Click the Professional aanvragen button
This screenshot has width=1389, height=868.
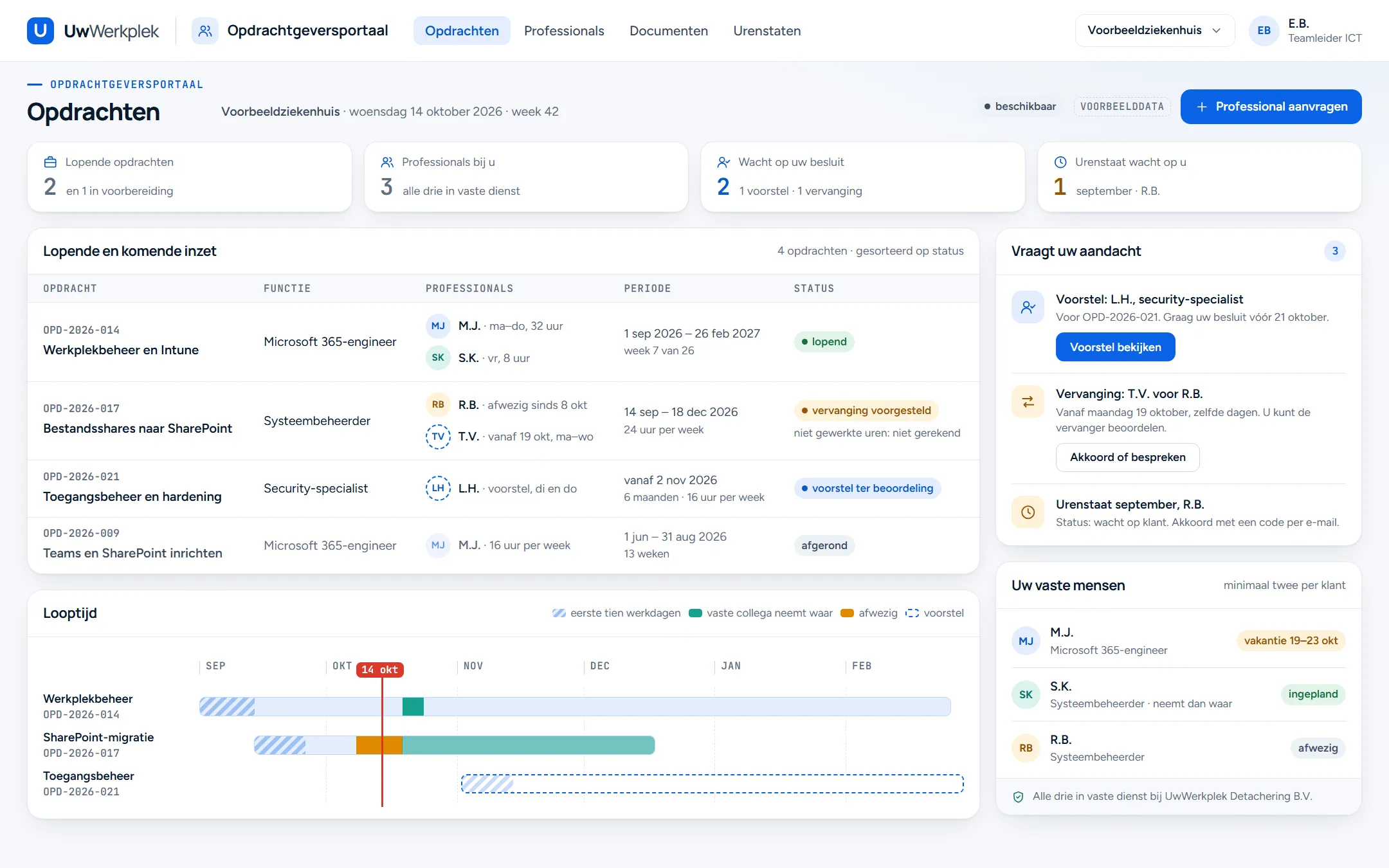click(x=1271, y=107)
